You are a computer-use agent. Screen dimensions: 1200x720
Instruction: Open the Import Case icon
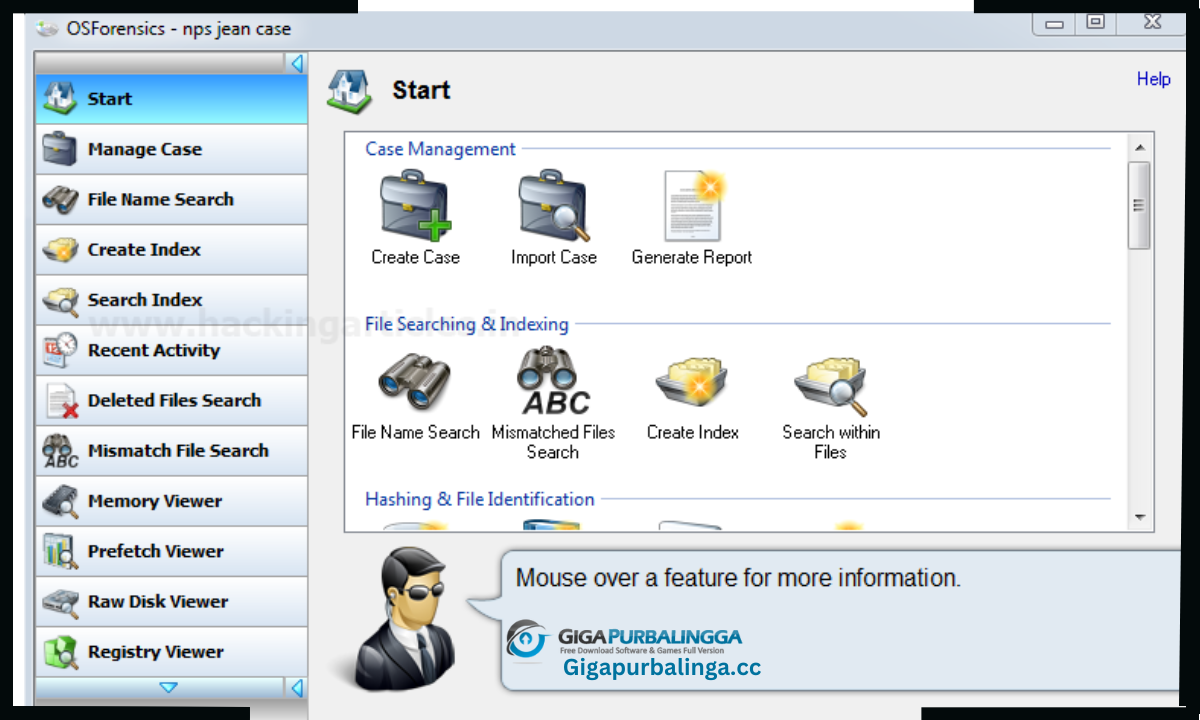[x=553, y=205]
